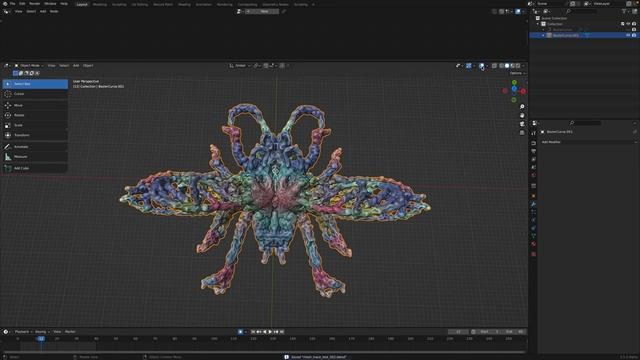
Task: Switch perspective/orthographic grid icon
Action: click(x=522, y=133)
